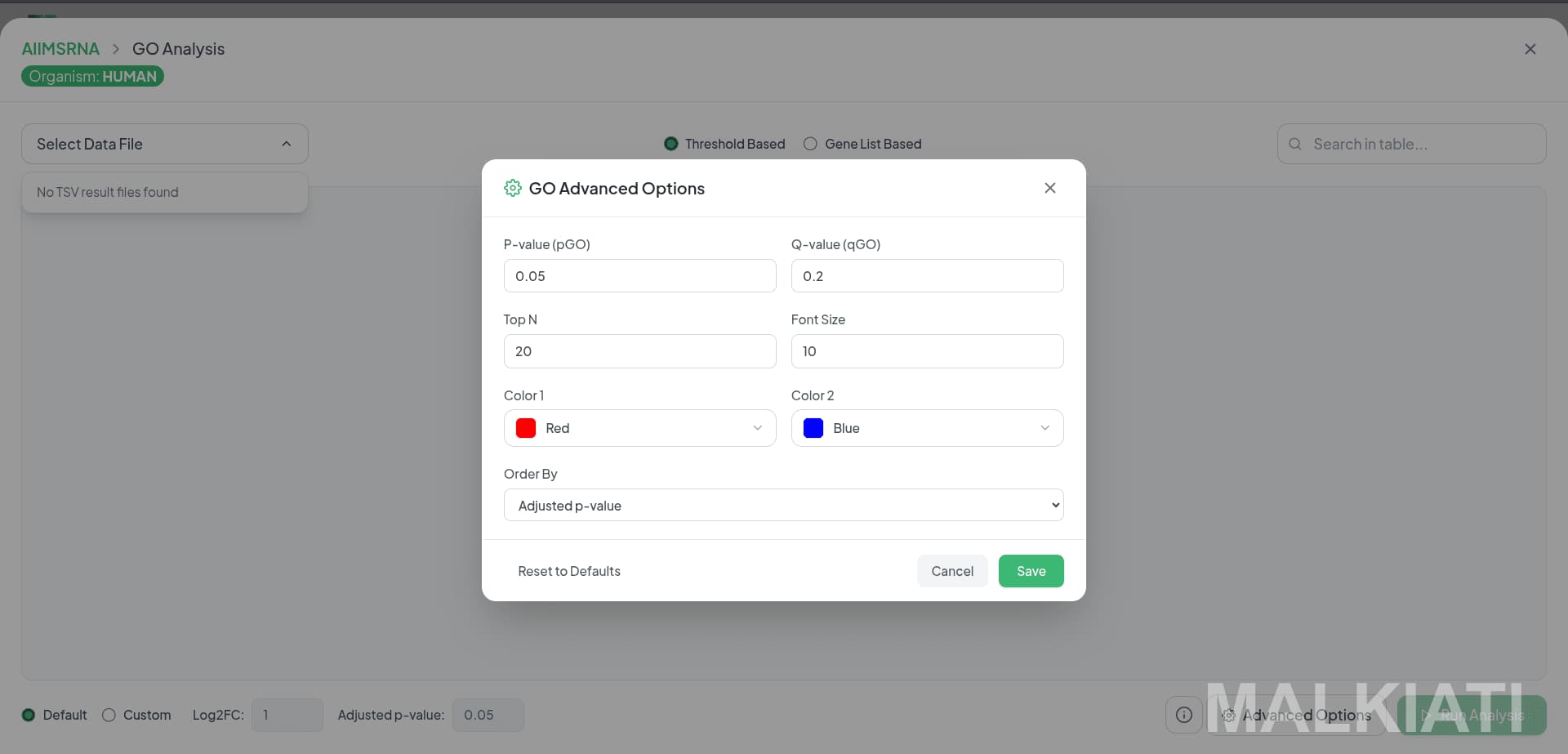Close the GO Advanced Options dialog

[1050, 188]
